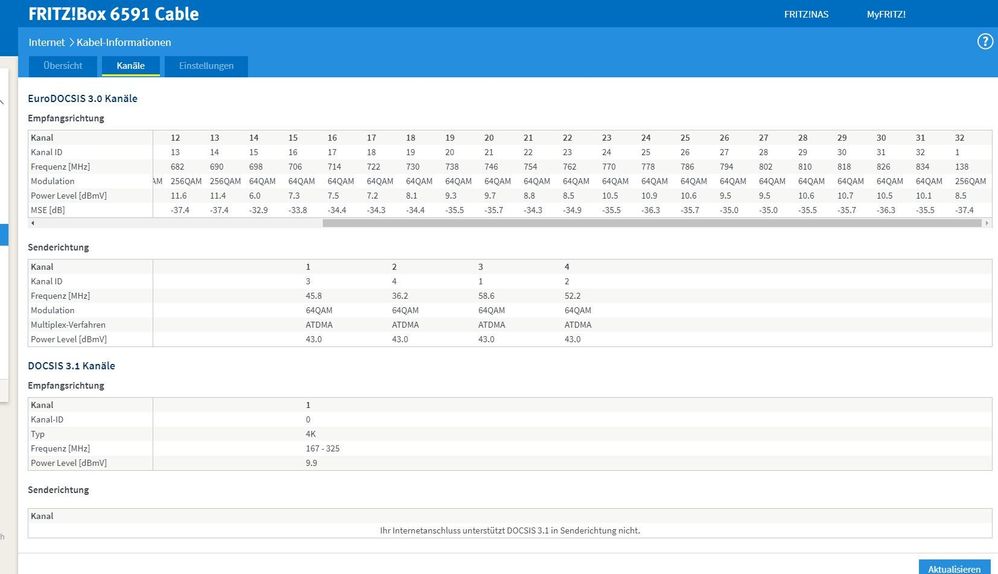Click upstream frequency 45.8

pyautogui.click(x=313, y=296)
